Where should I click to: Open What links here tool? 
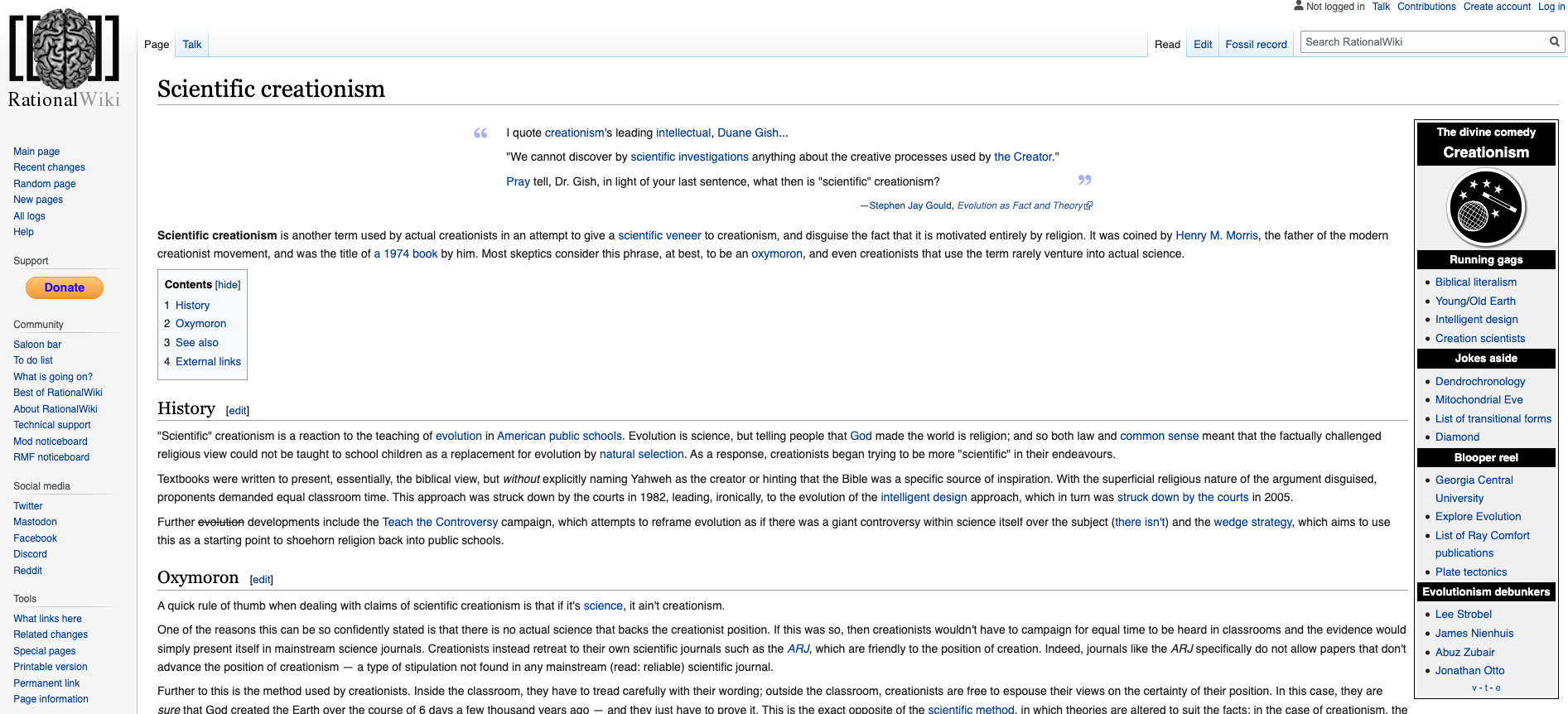pyautogui.click(x=47, y=619)
